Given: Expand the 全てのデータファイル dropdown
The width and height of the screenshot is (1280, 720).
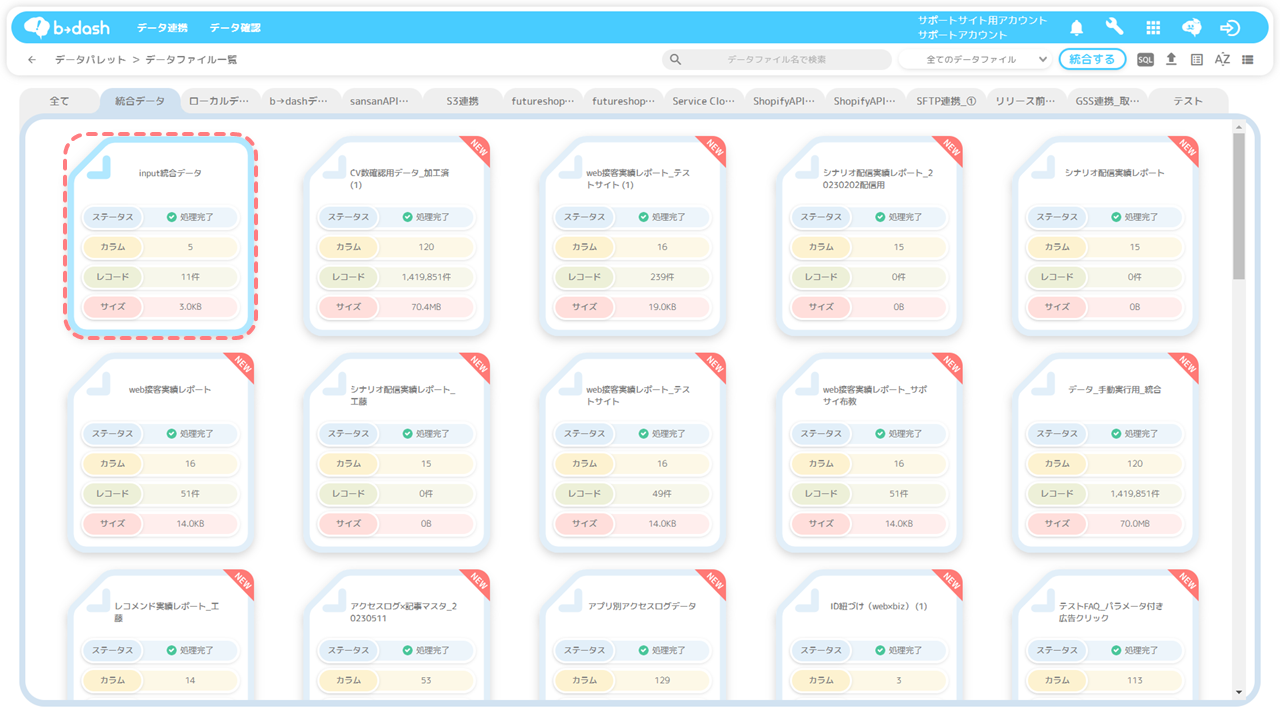Looking at the screenshot, I should [x=975, y=60].
